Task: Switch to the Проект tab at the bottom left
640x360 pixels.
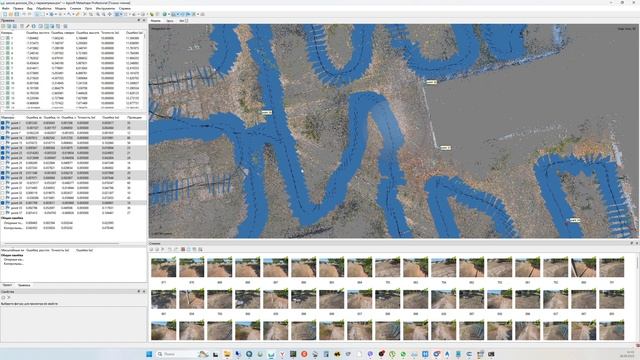Action: 7,285
